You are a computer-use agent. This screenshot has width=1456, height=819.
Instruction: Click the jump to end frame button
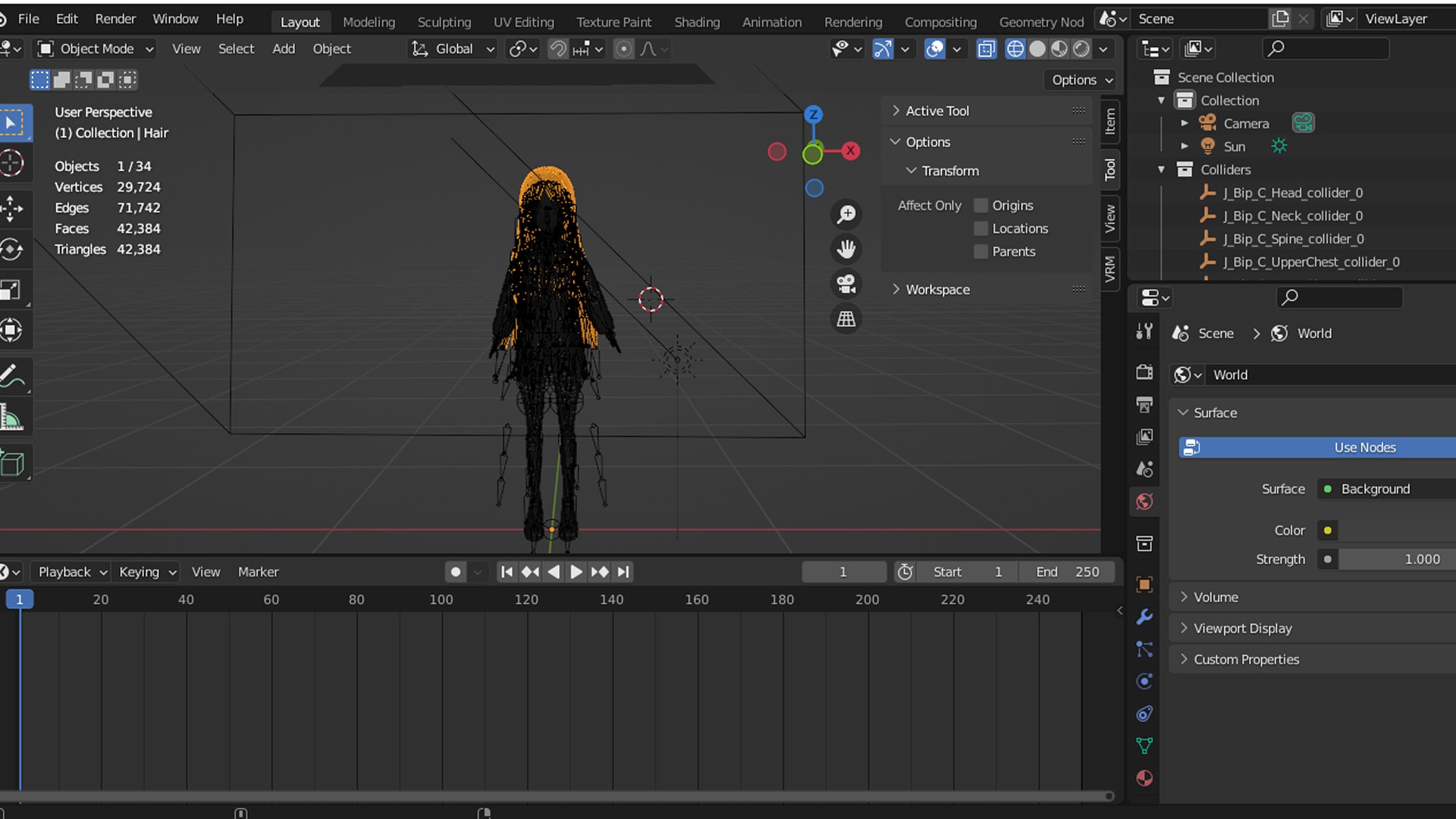coord(623,572)
